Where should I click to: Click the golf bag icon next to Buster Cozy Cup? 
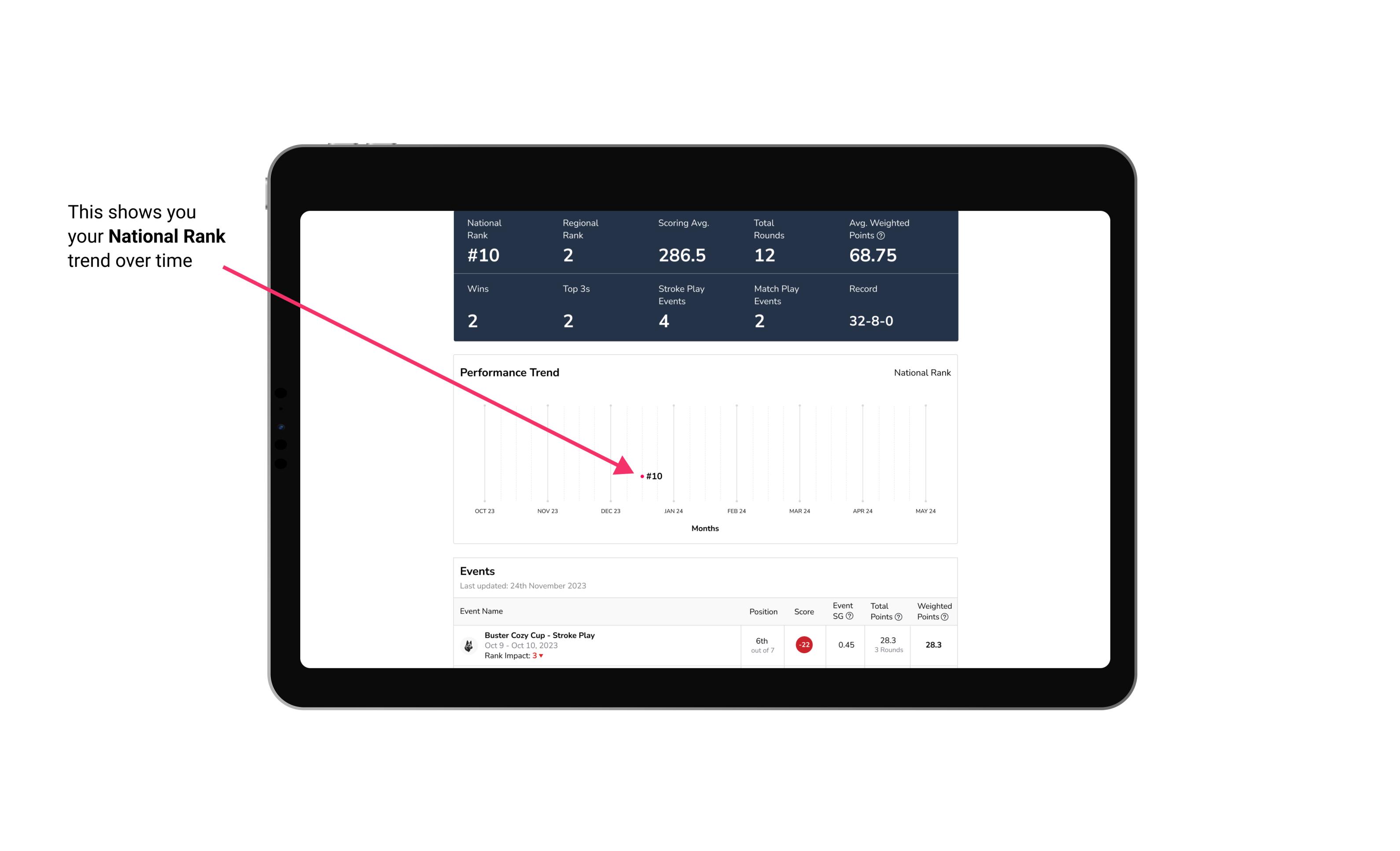[x=468, y=644]
